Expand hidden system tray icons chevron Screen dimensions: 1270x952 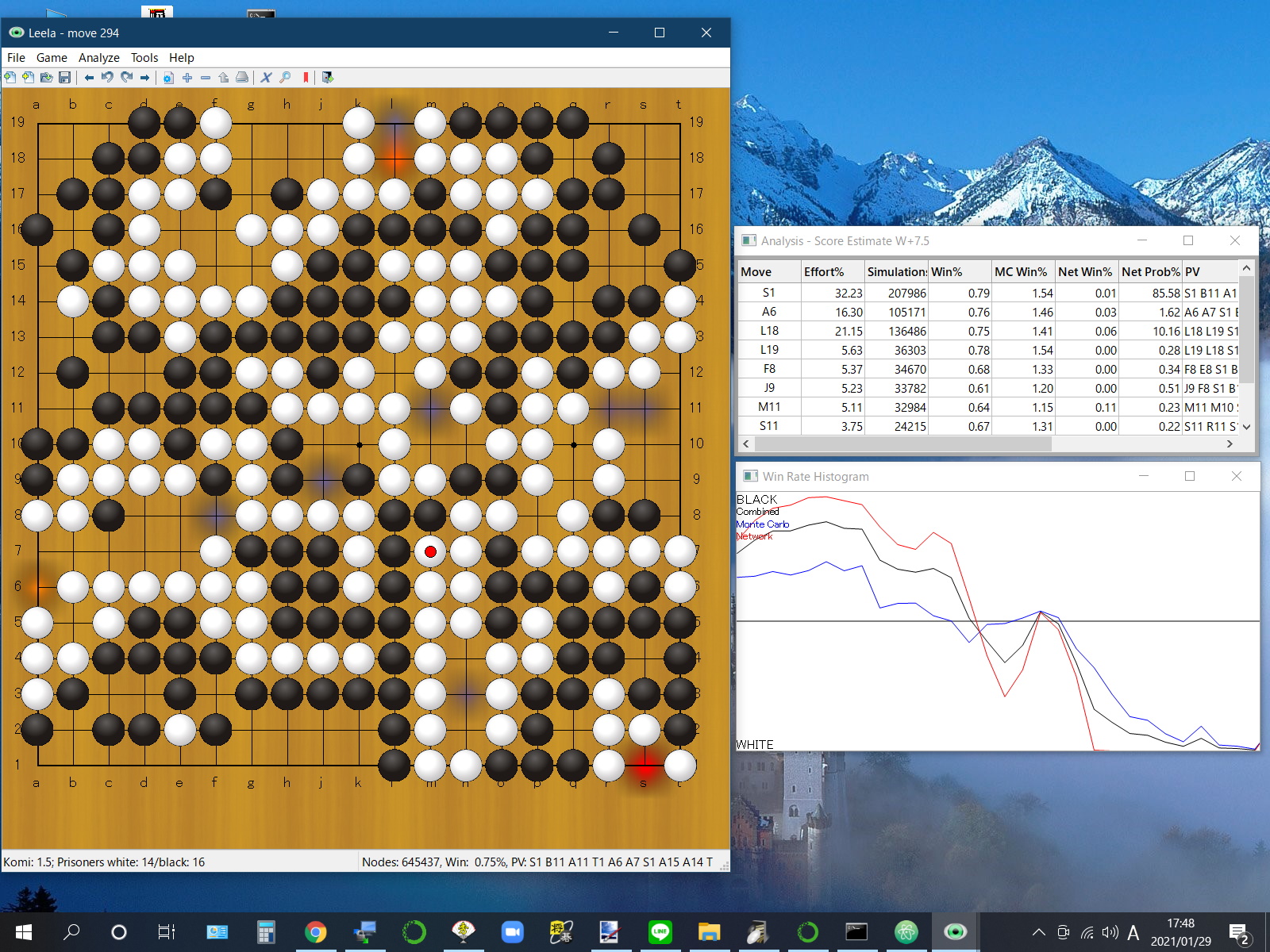[x=1038, y=932]
